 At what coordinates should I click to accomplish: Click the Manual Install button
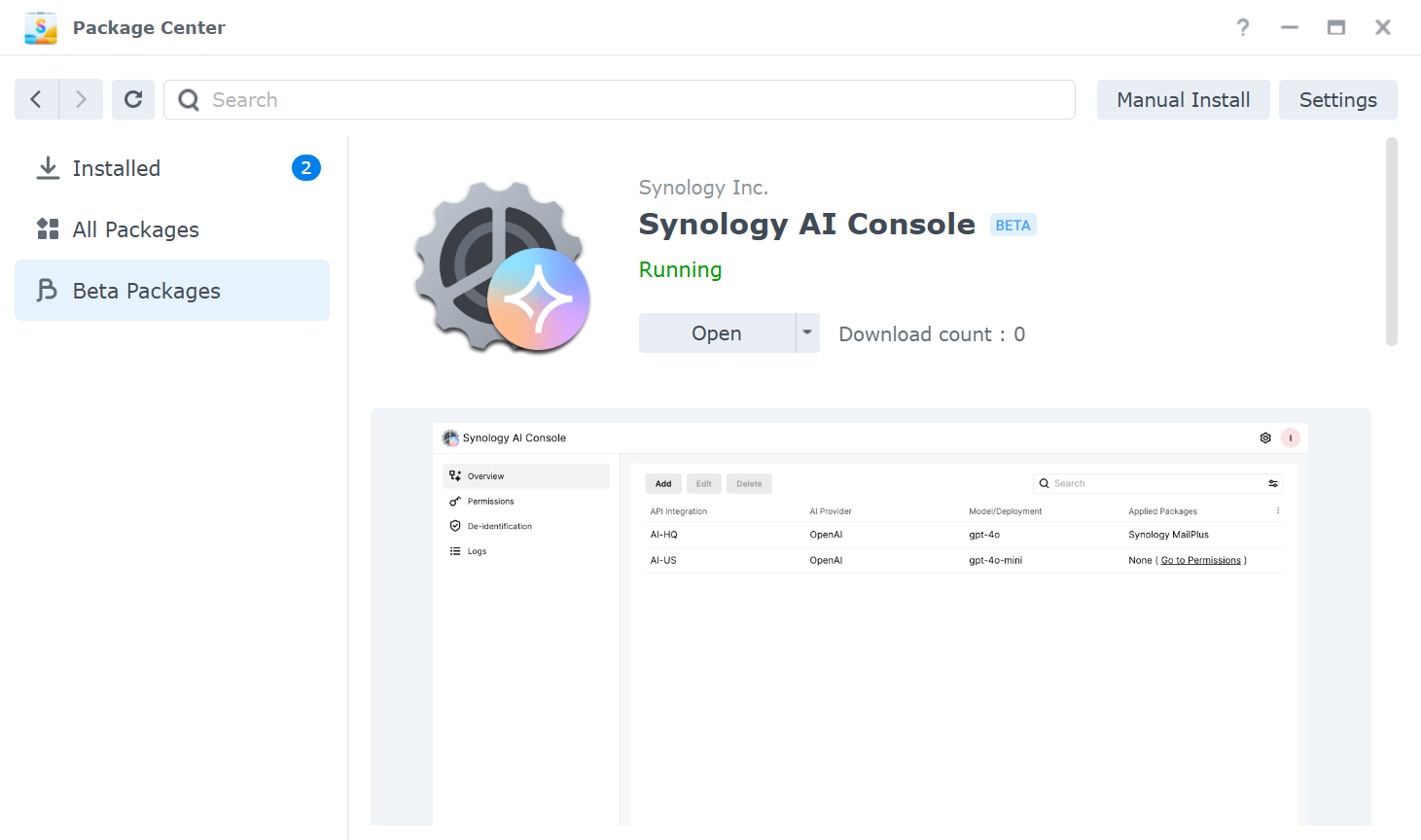(1183, 99)
